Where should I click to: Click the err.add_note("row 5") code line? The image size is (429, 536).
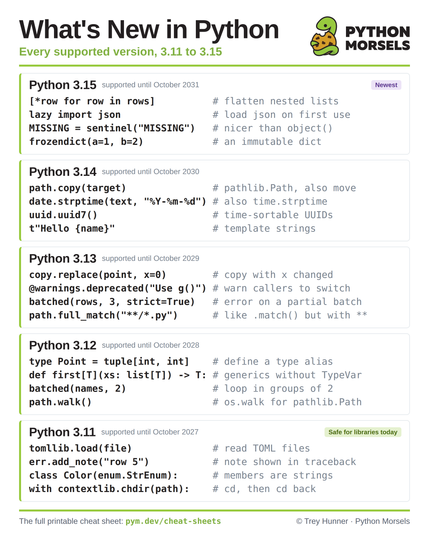[x=89, y=462]
